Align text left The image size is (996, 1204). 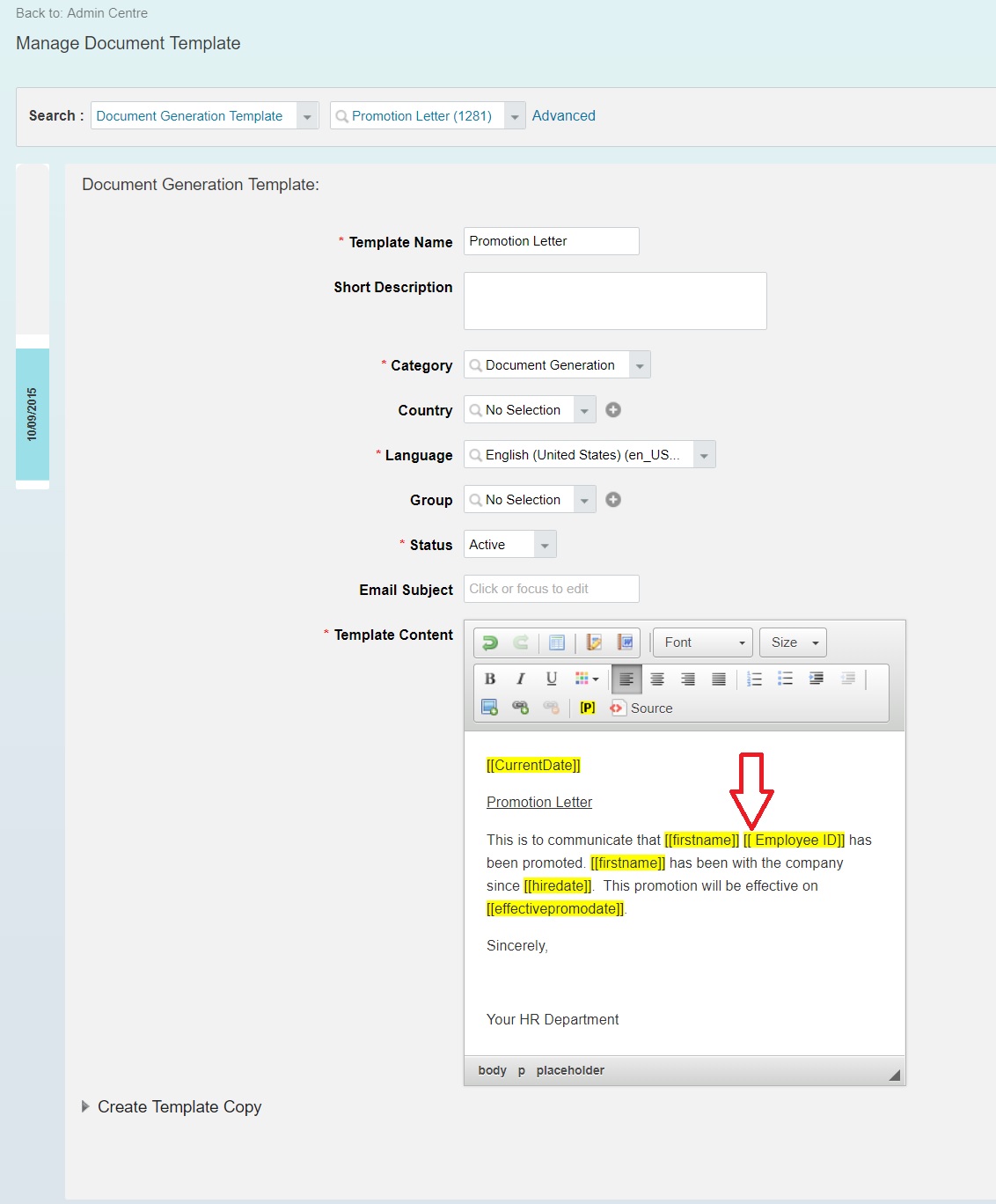pos(626,679)
